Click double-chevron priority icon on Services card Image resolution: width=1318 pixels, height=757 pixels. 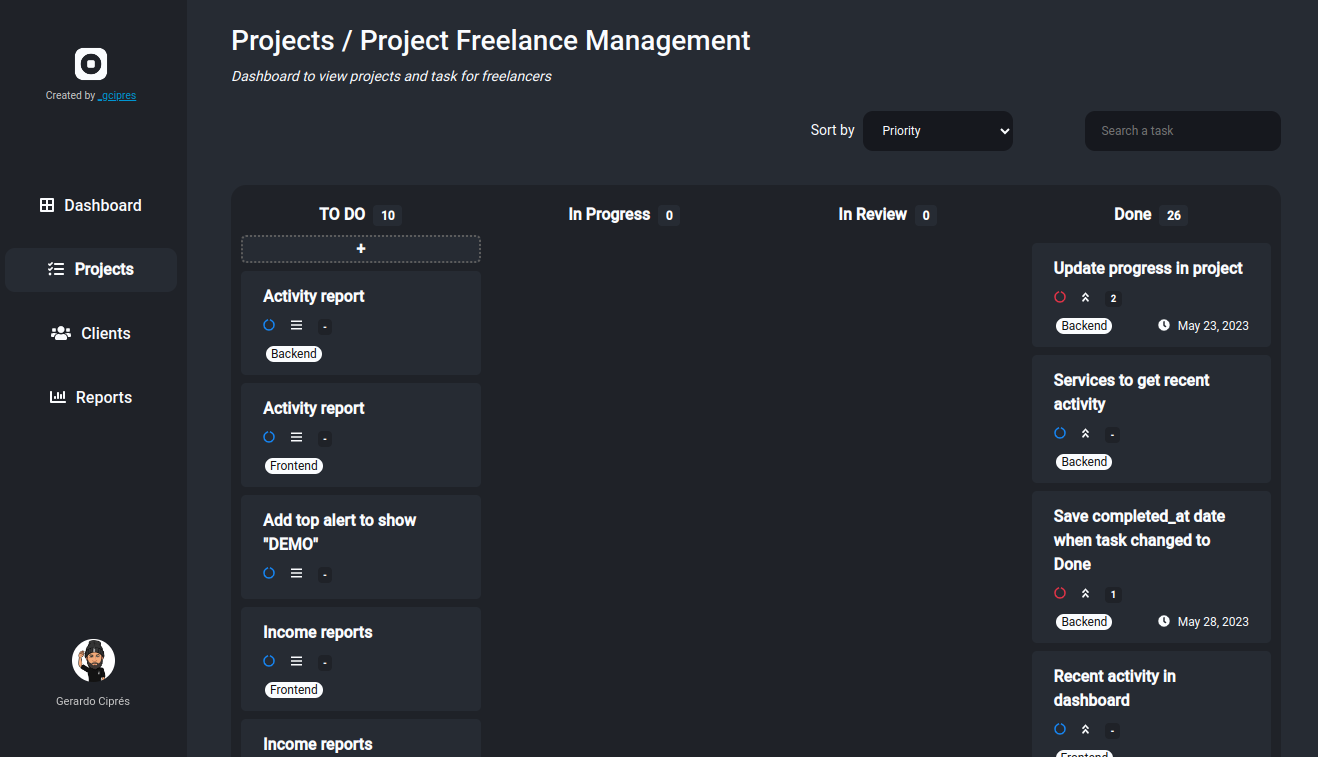(x=1085, y=433)
